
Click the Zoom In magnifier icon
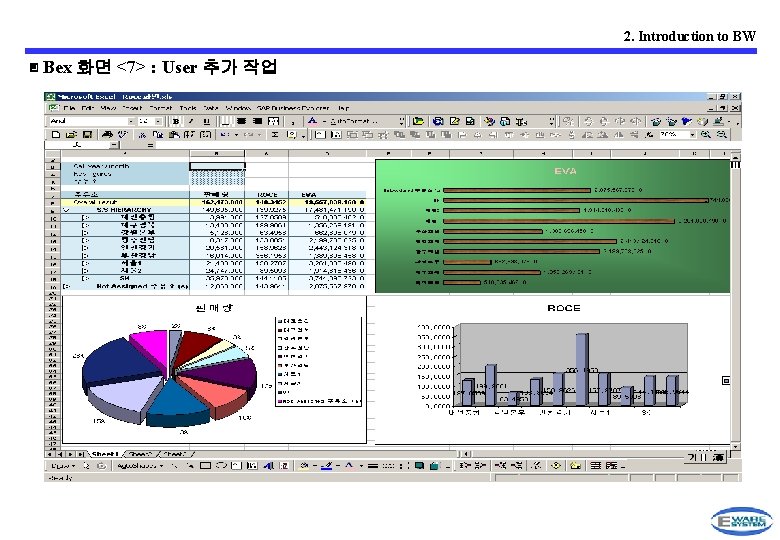[706, 134]
